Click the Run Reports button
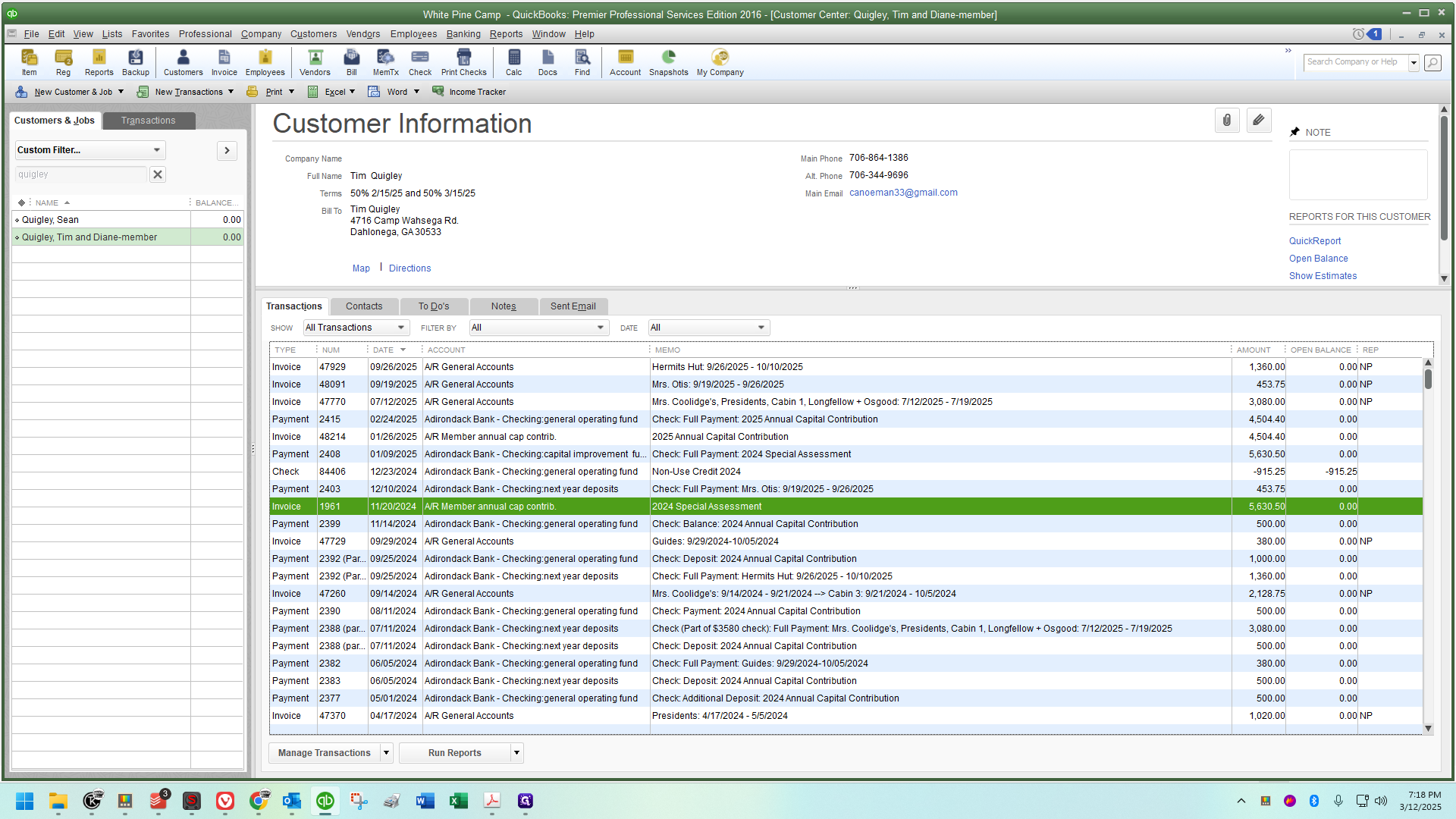 [454, 753]
